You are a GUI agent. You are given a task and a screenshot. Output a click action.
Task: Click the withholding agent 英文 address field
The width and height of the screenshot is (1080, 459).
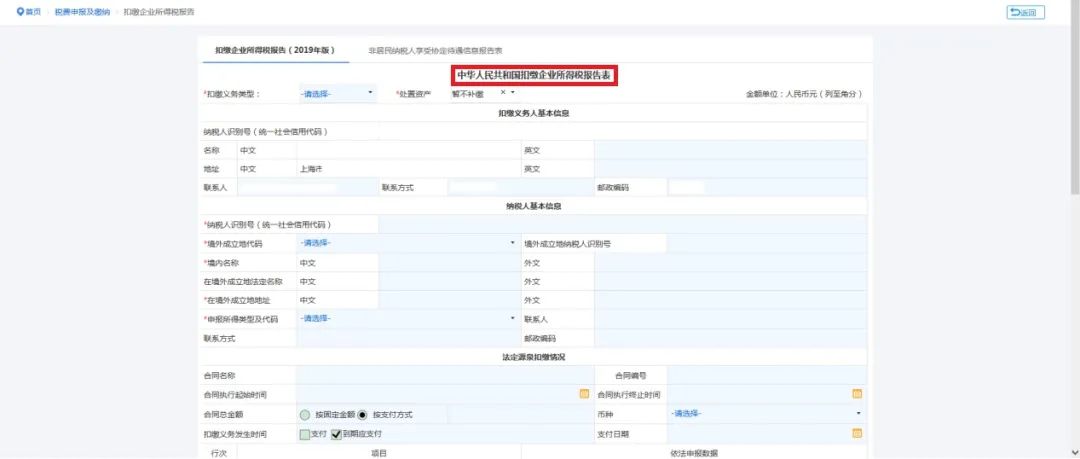(x=730, y=169)
